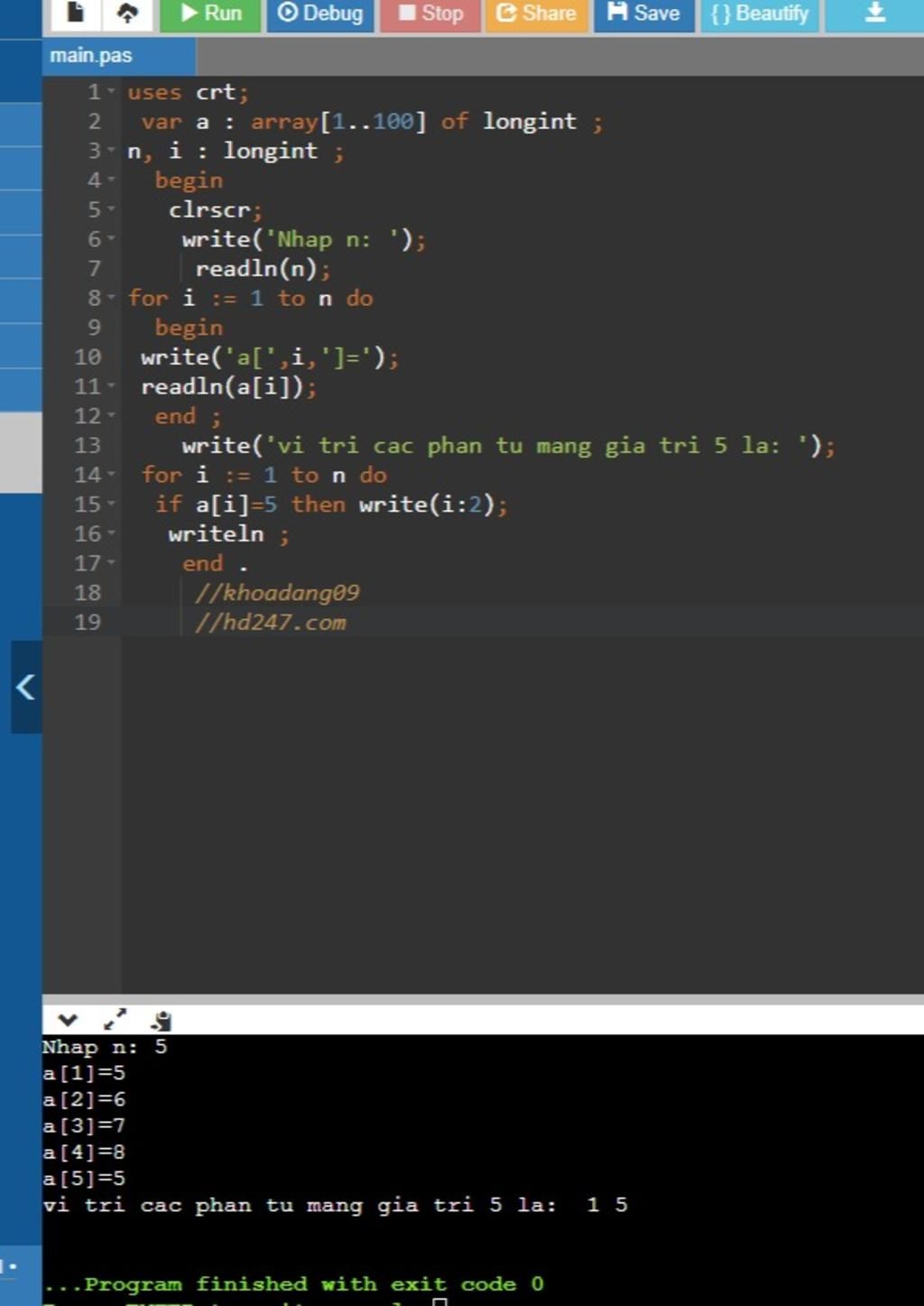Screen dimensions: 924x1306
Task: Click 'a[2]=6' in the console output
Action: 84,1099
